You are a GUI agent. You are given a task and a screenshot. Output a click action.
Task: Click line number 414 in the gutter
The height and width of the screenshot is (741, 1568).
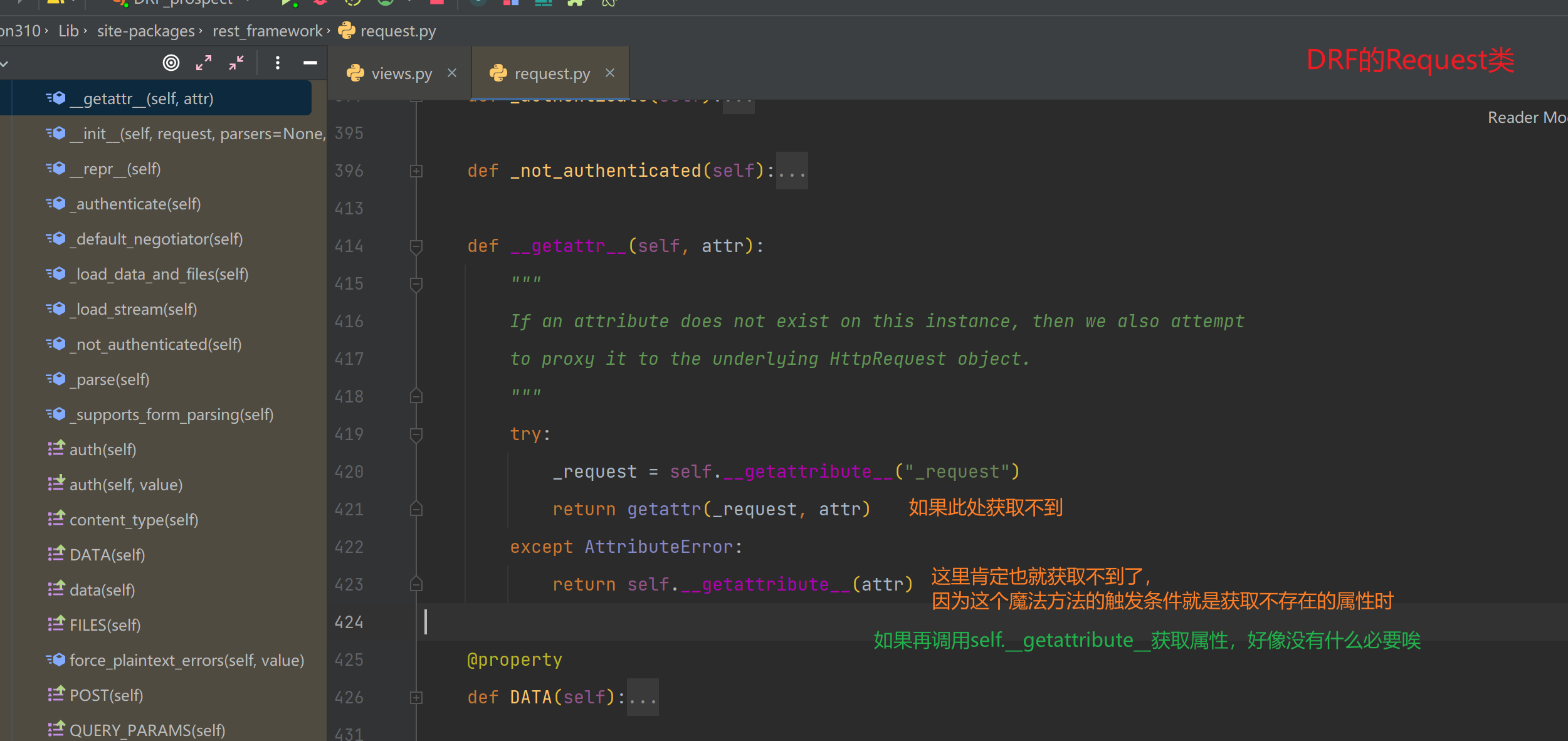tap(349, 246)
